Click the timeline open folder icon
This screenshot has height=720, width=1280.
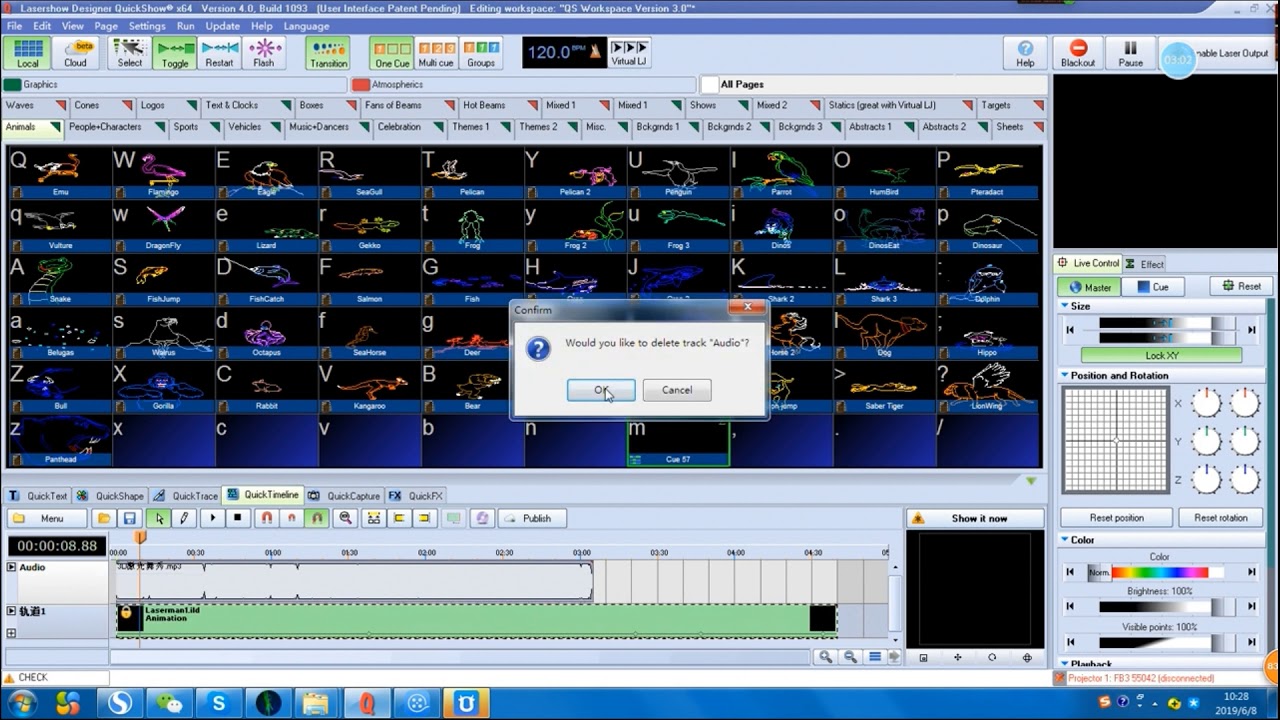(104, 518)
